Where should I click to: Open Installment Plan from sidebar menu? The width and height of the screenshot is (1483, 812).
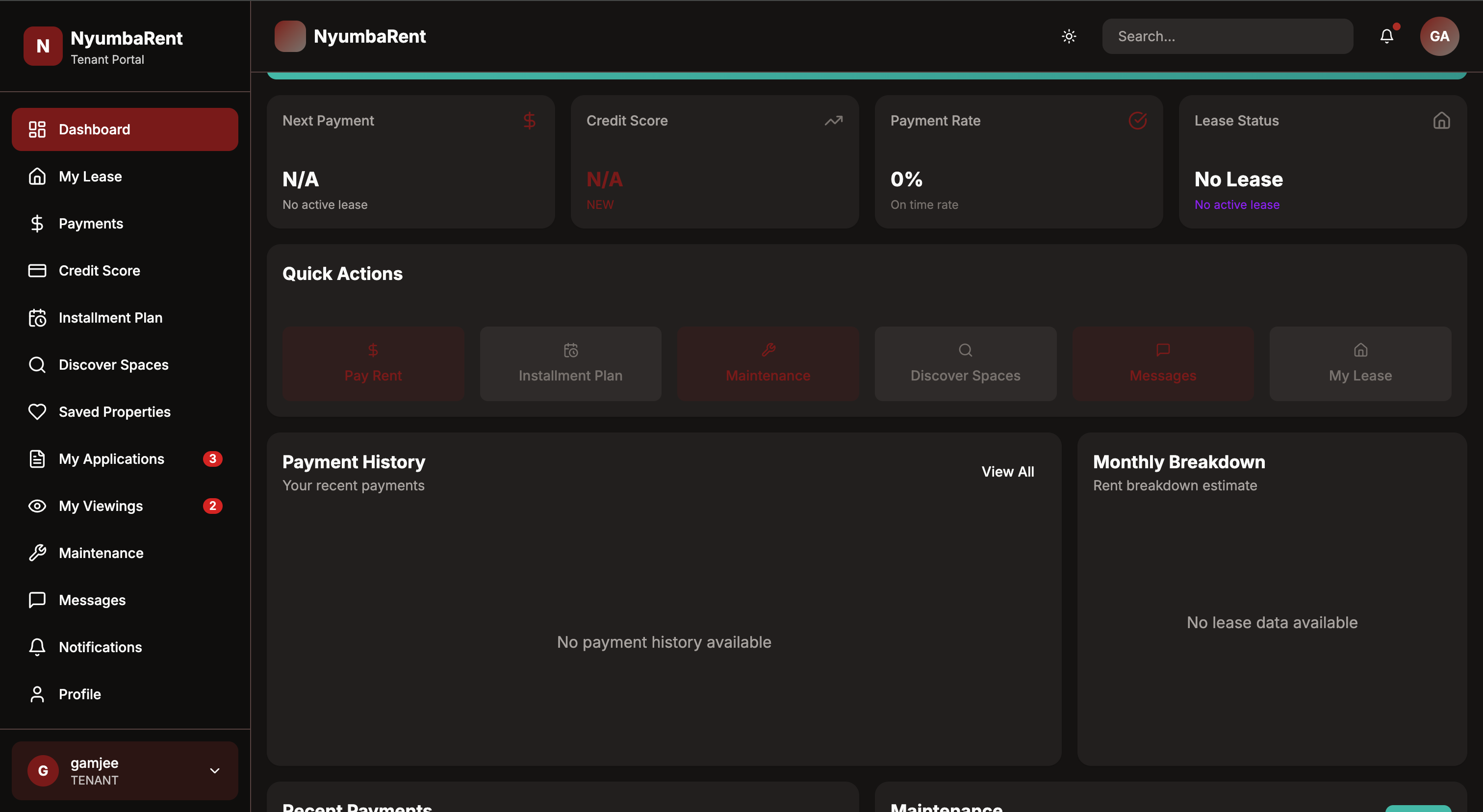(125, 318)
